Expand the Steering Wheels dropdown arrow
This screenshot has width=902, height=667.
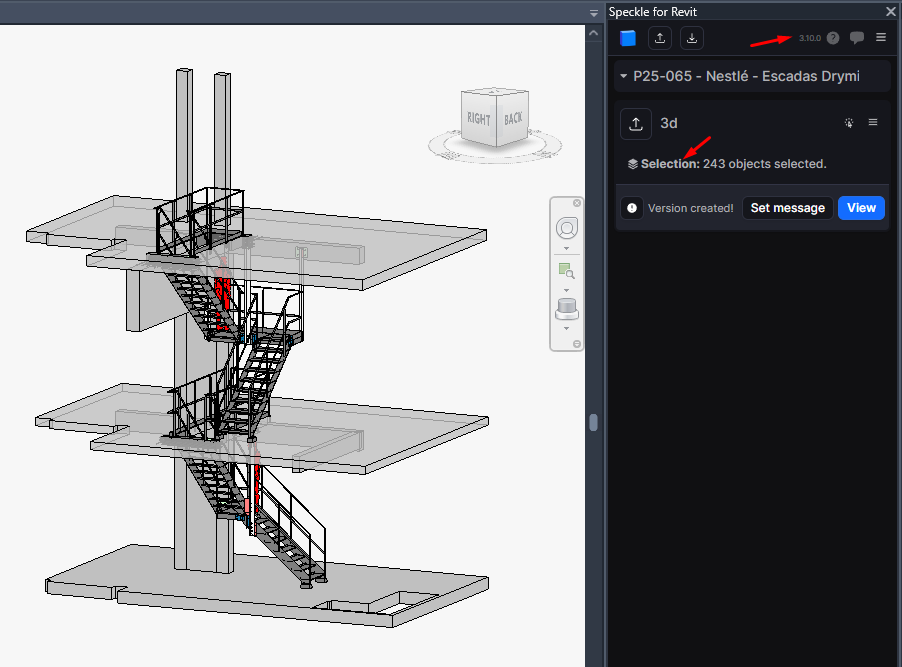(x=566, y=248)
